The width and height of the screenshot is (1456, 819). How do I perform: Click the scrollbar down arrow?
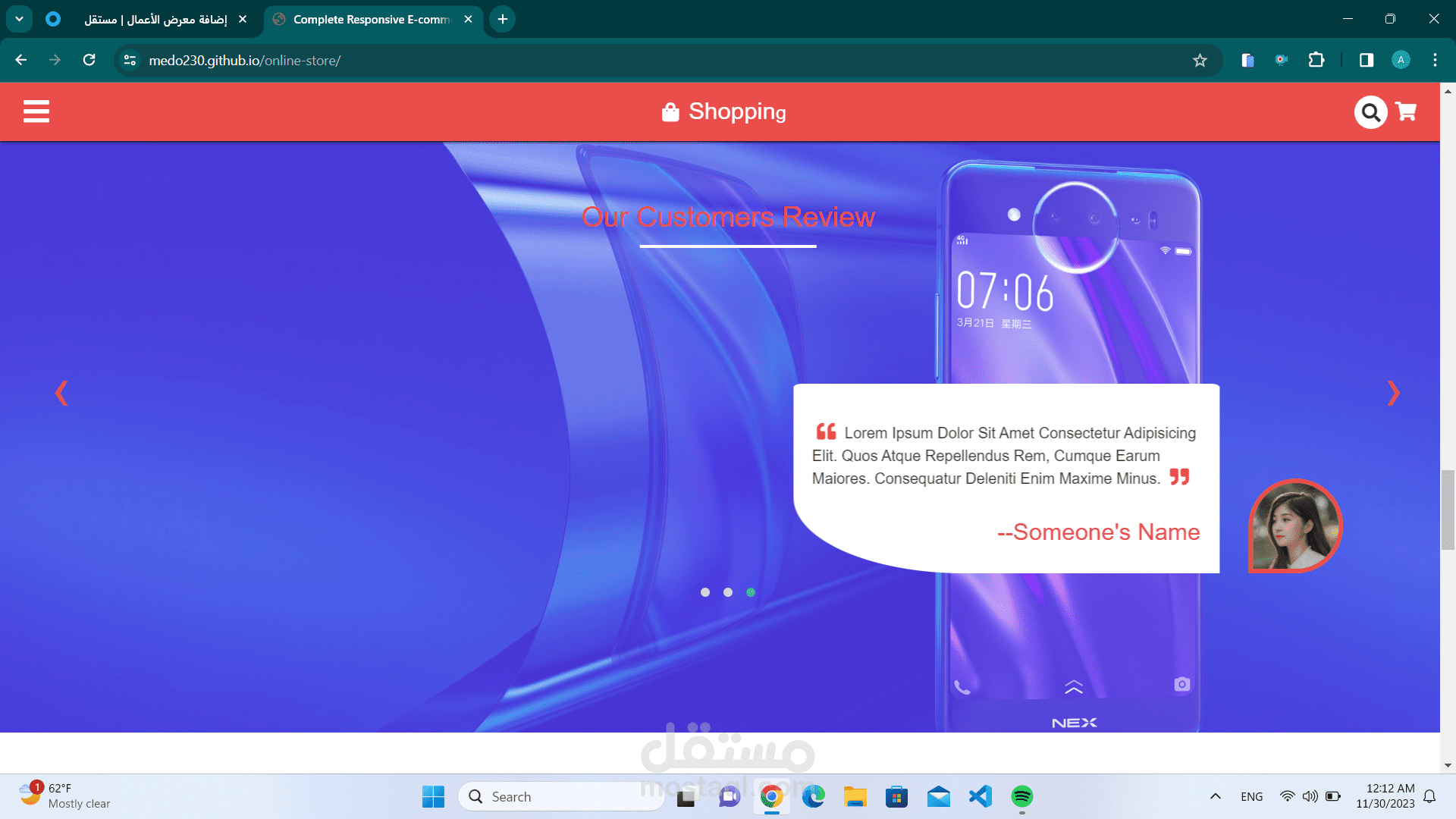[1448, 766]
